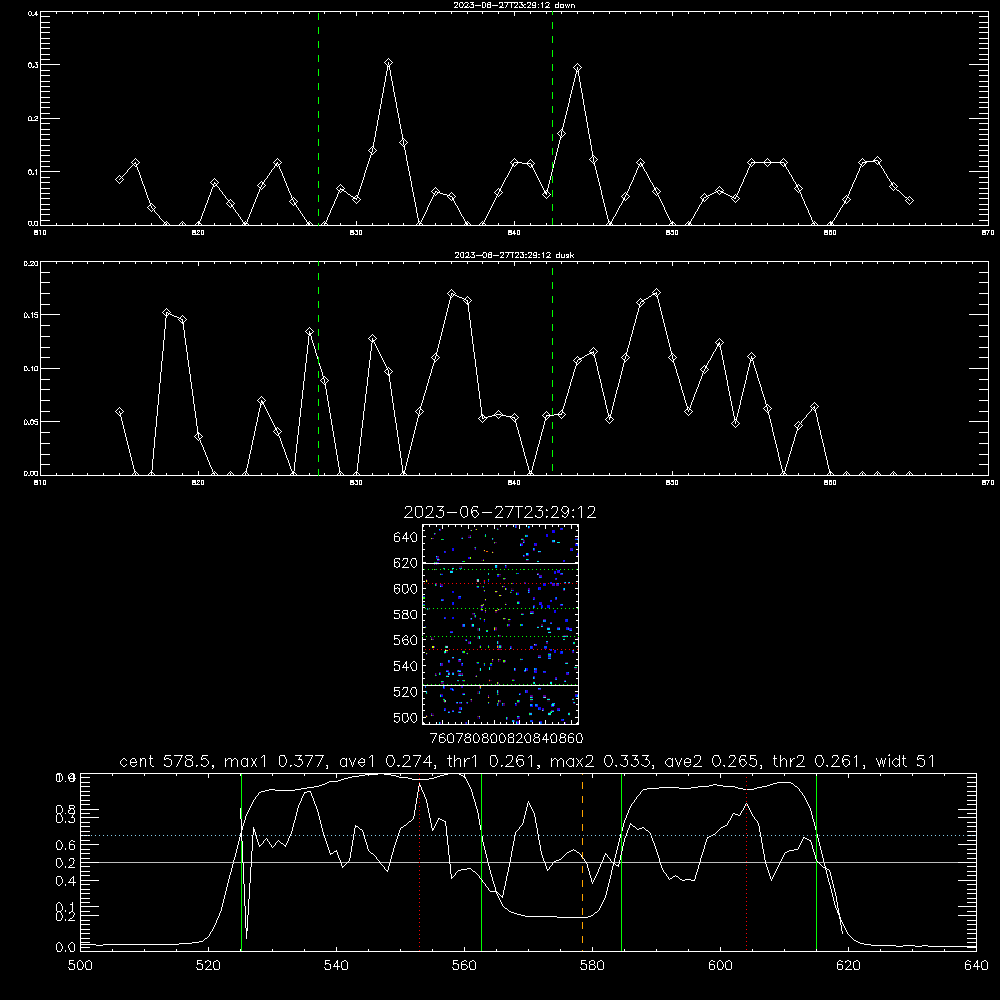
Task: Click the '640' label on bottom plot x-axis
Action: pyautogui.click(x=976, y=966)
